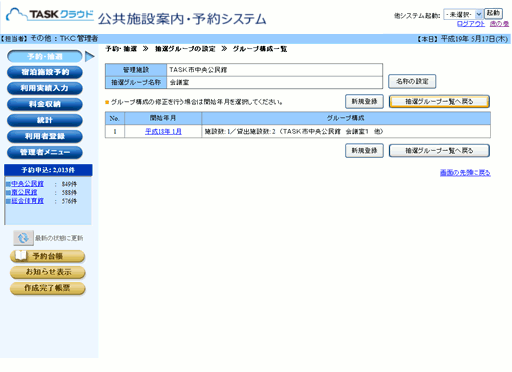Click the 576件 count for 総合体育館
The image size is (512, 372).
click(x=69, y=201)
